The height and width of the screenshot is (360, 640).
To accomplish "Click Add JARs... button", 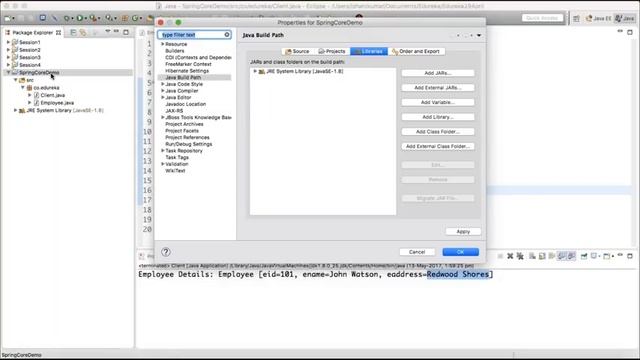I will [438, 73].
